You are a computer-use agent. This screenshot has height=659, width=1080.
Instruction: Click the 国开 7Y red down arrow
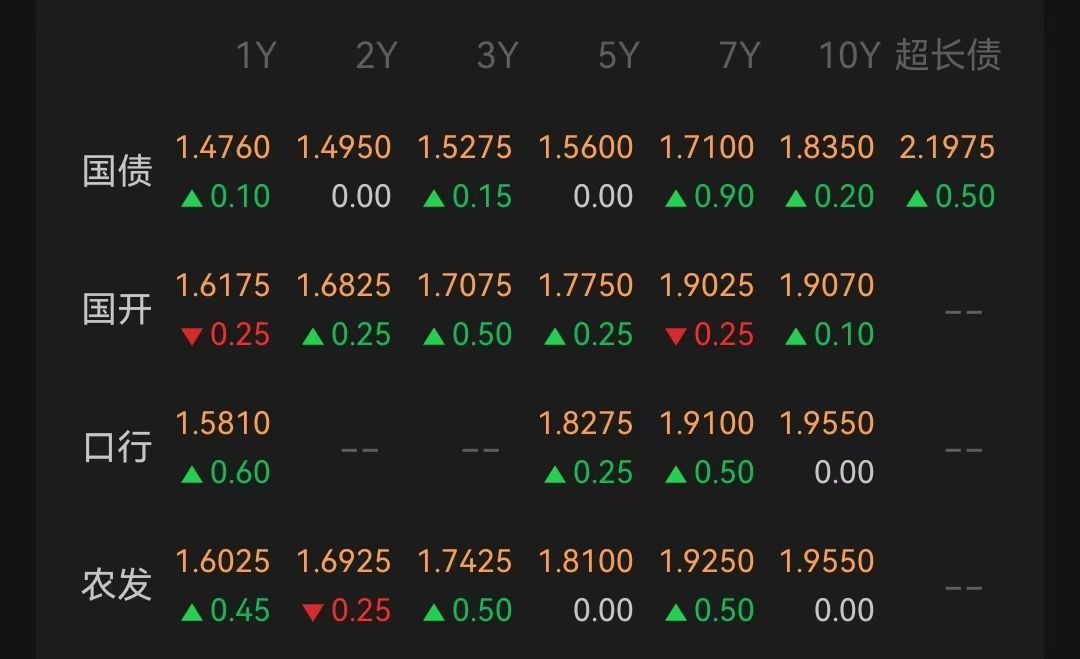tap(676, 336)
